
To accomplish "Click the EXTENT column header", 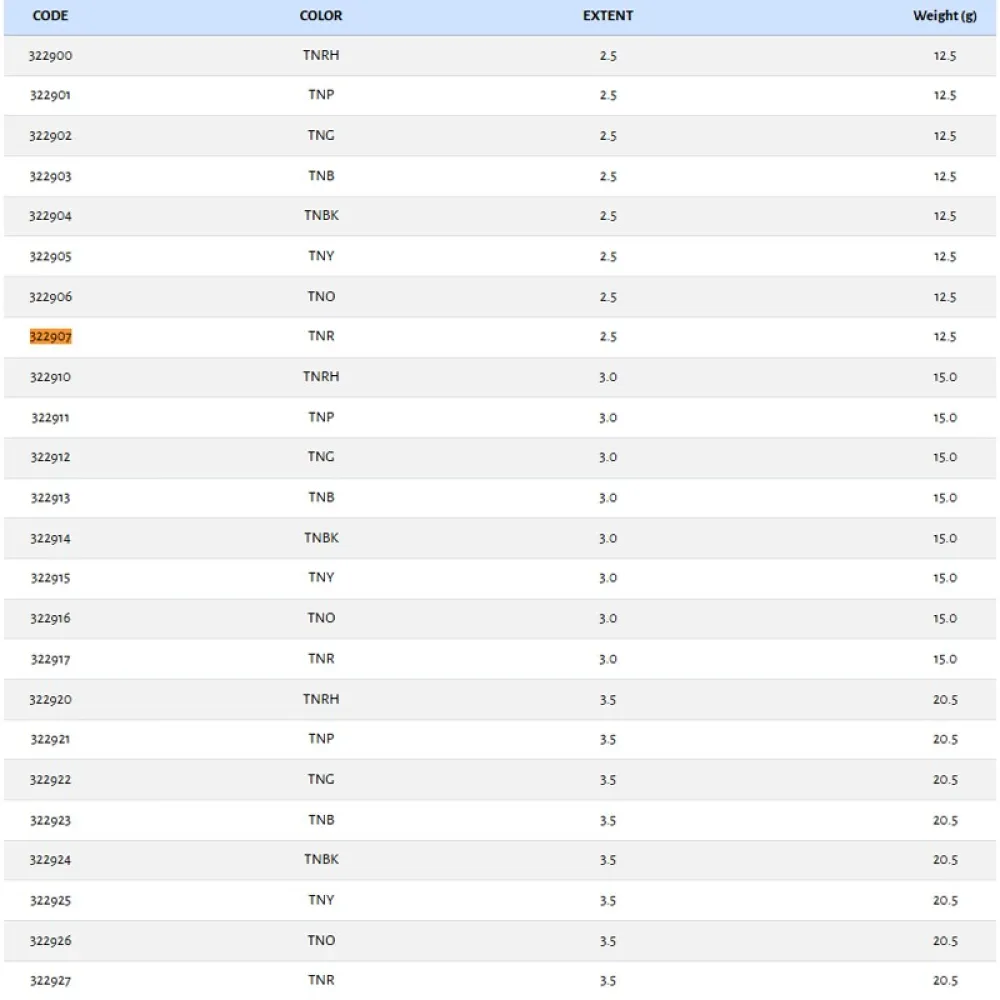I will pos(608,15).
